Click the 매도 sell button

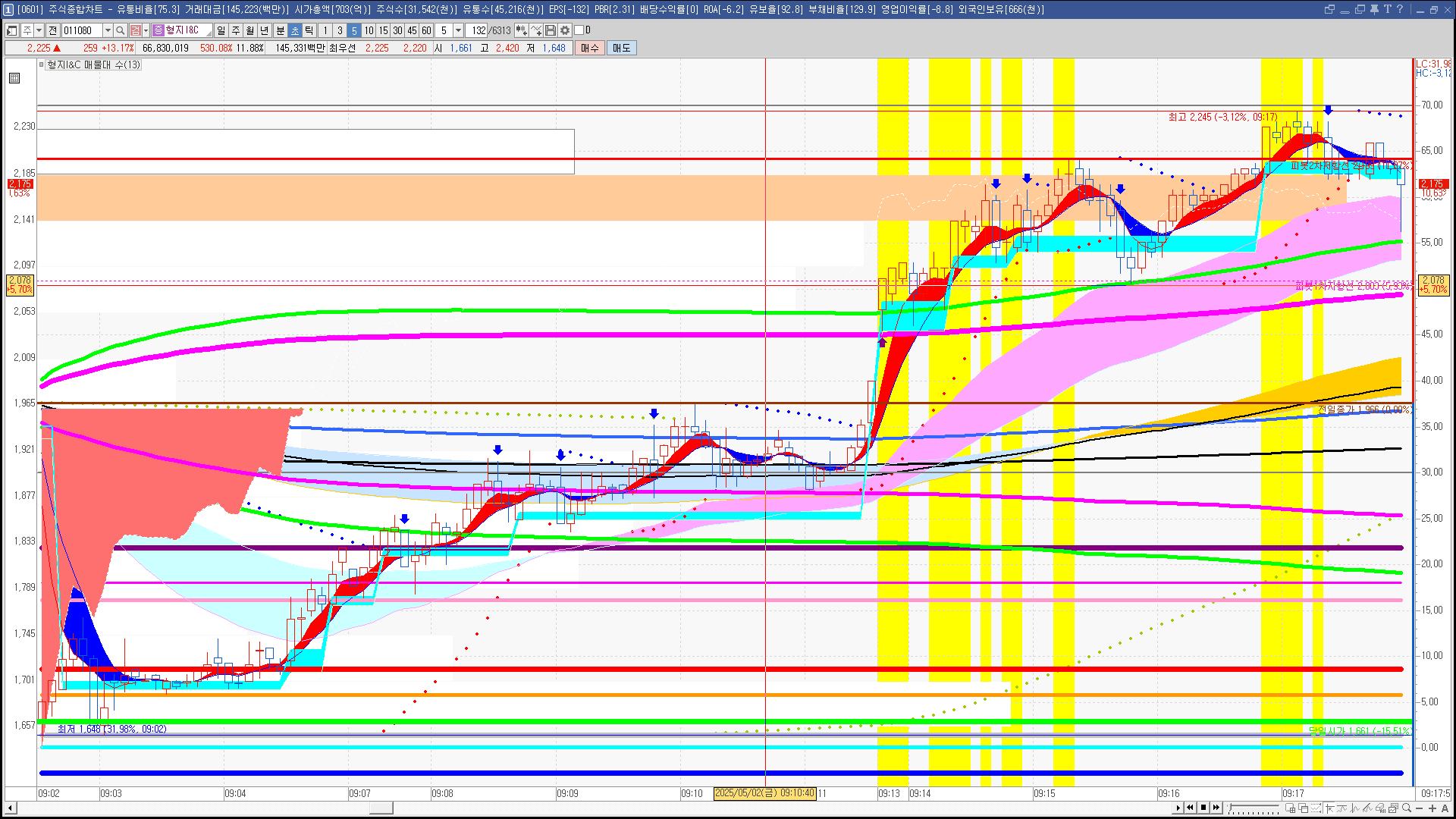622,48
